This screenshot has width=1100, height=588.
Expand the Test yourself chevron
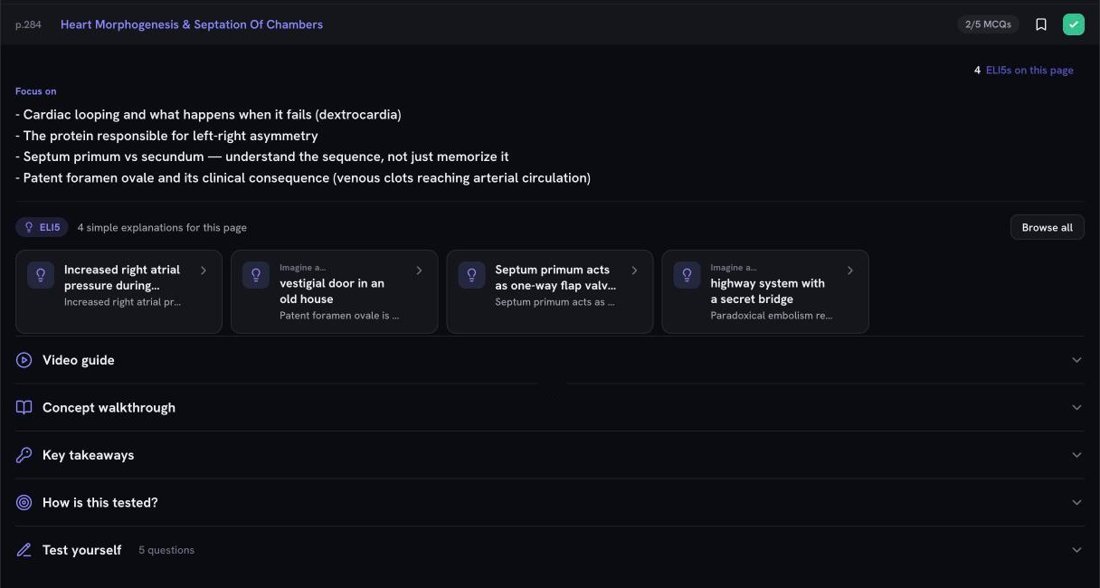click(x=1076, y=550)
